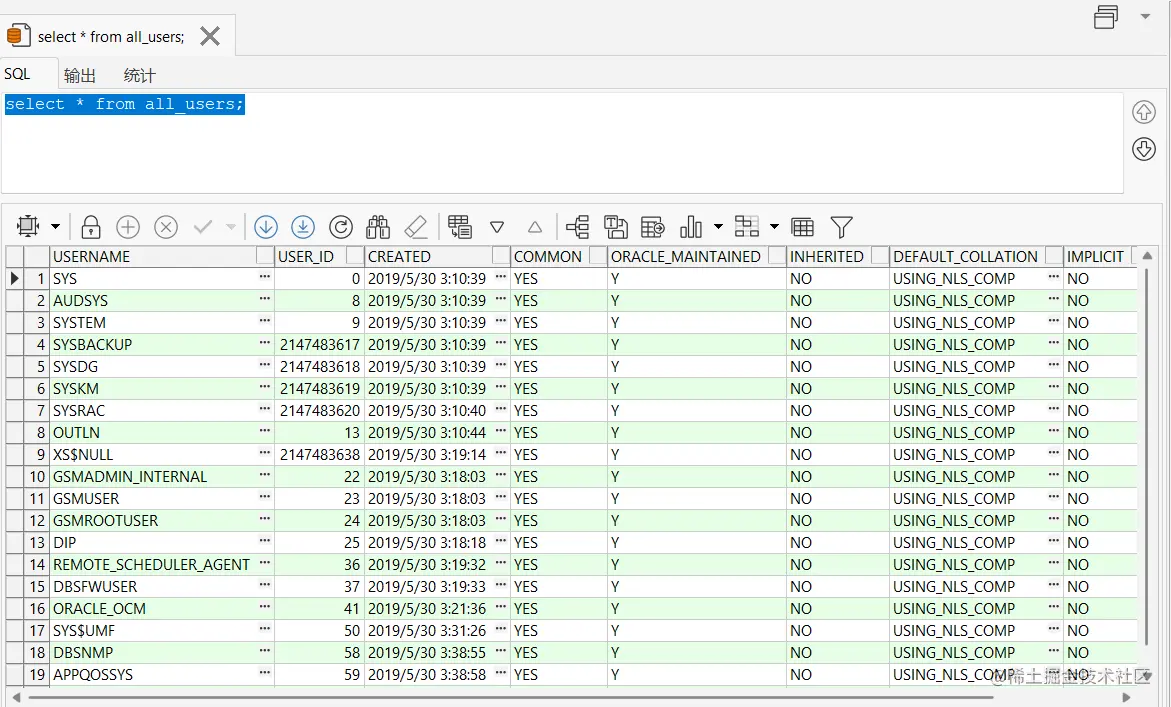Switch to the 统计 tab
The image size is (1171, 707).
[140, 75]
